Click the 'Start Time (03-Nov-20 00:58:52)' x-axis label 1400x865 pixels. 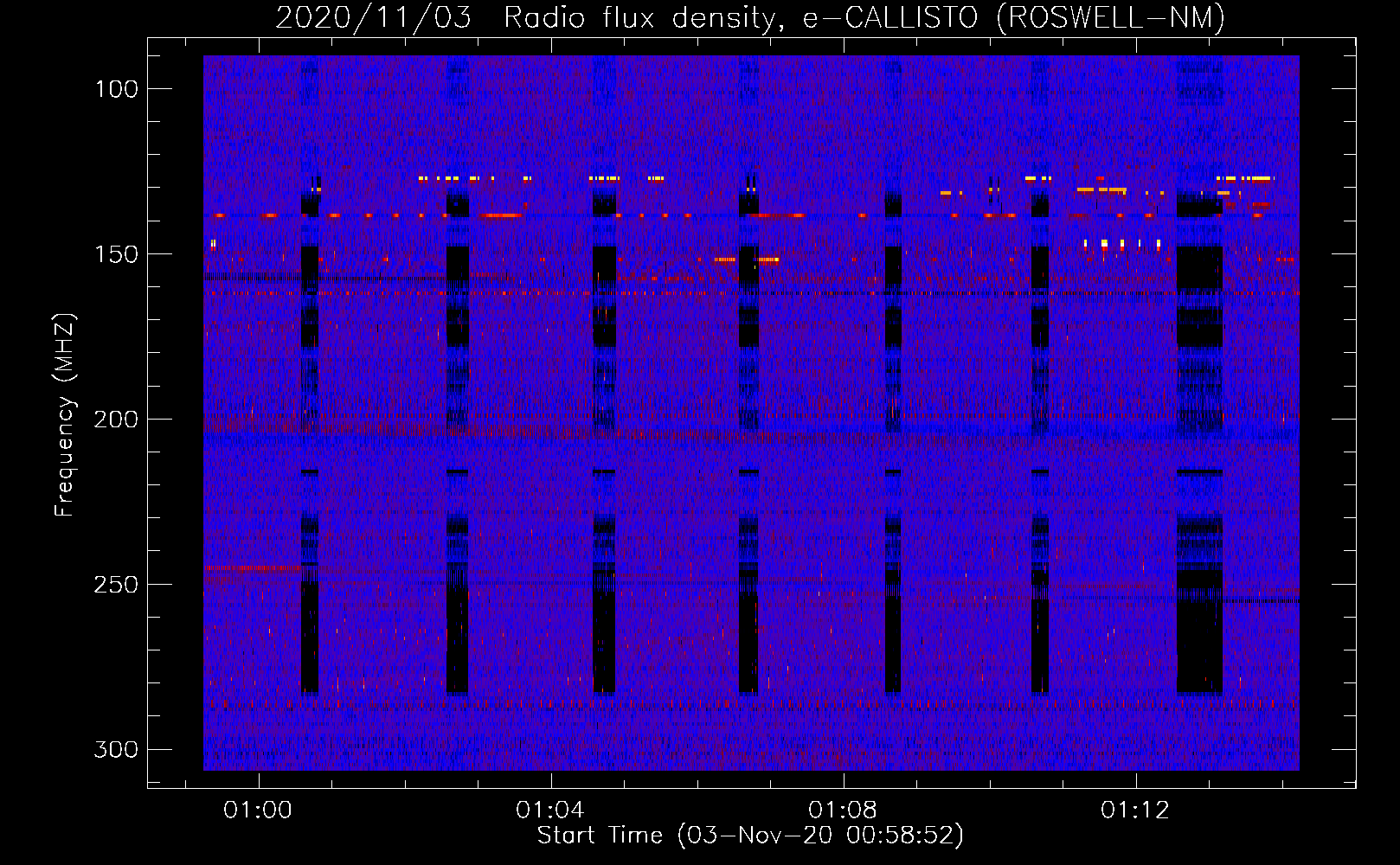[x=750, y=836]
